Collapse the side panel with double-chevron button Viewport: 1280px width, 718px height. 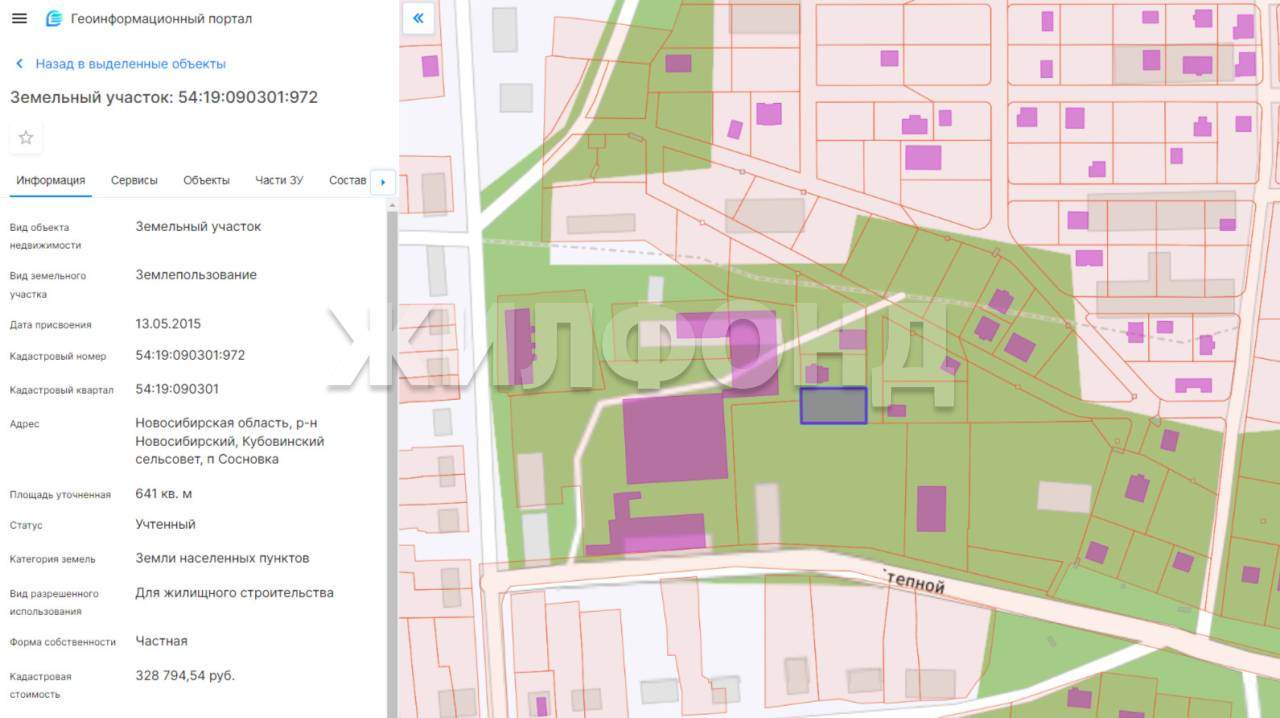point(418,18)
